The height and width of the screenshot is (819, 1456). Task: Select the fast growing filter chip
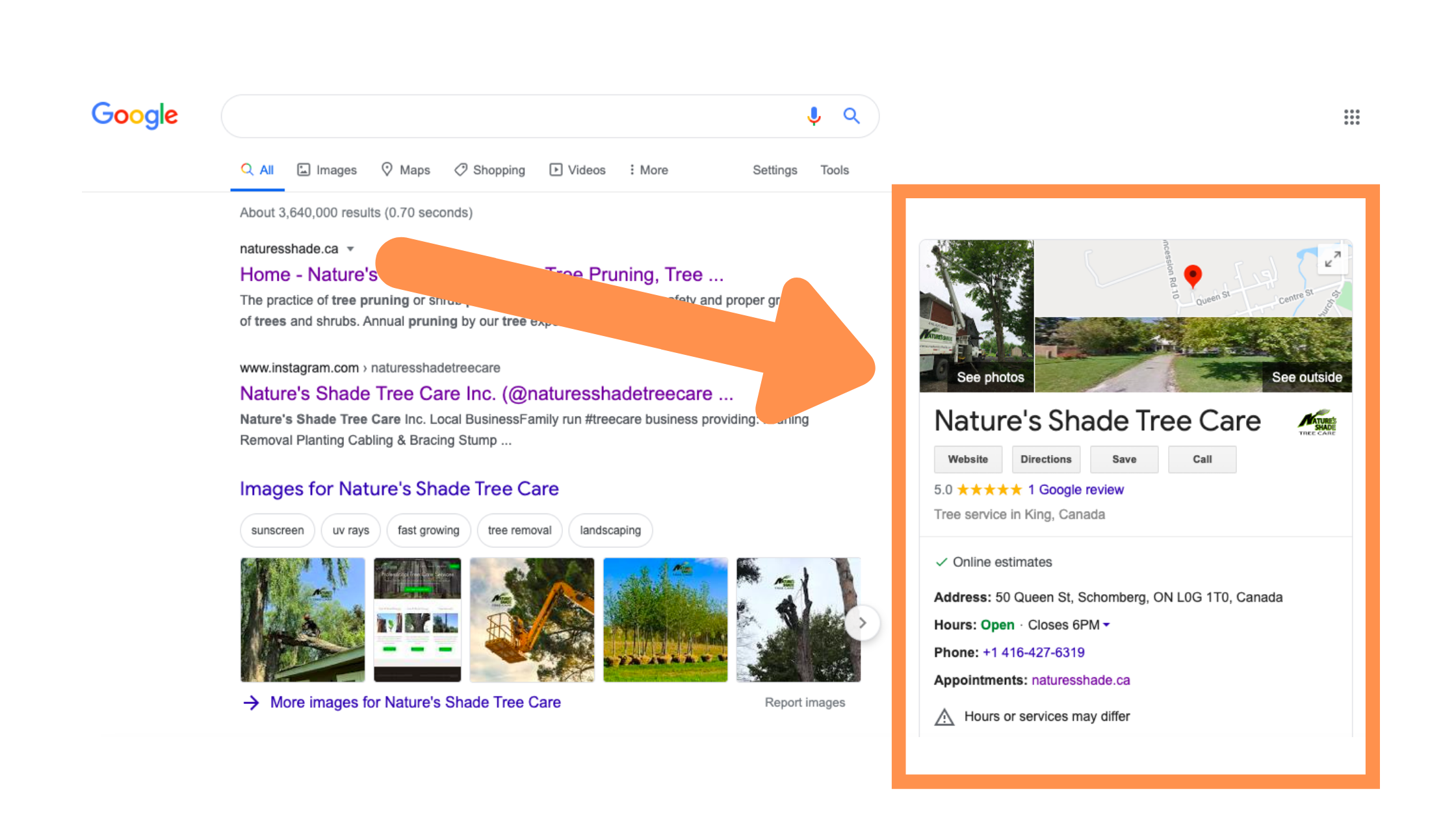point(428,530)
